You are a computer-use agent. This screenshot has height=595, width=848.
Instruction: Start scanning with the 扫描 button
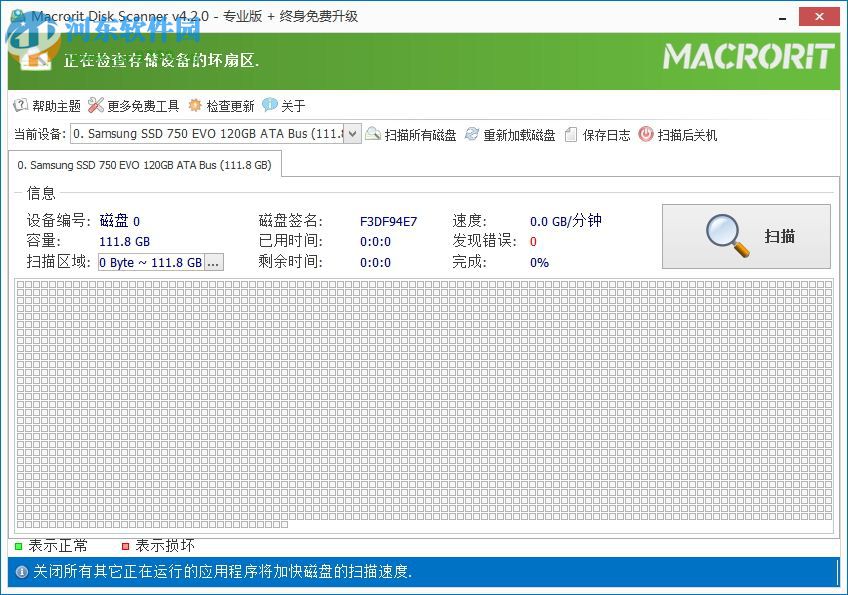tap(746, 237)
